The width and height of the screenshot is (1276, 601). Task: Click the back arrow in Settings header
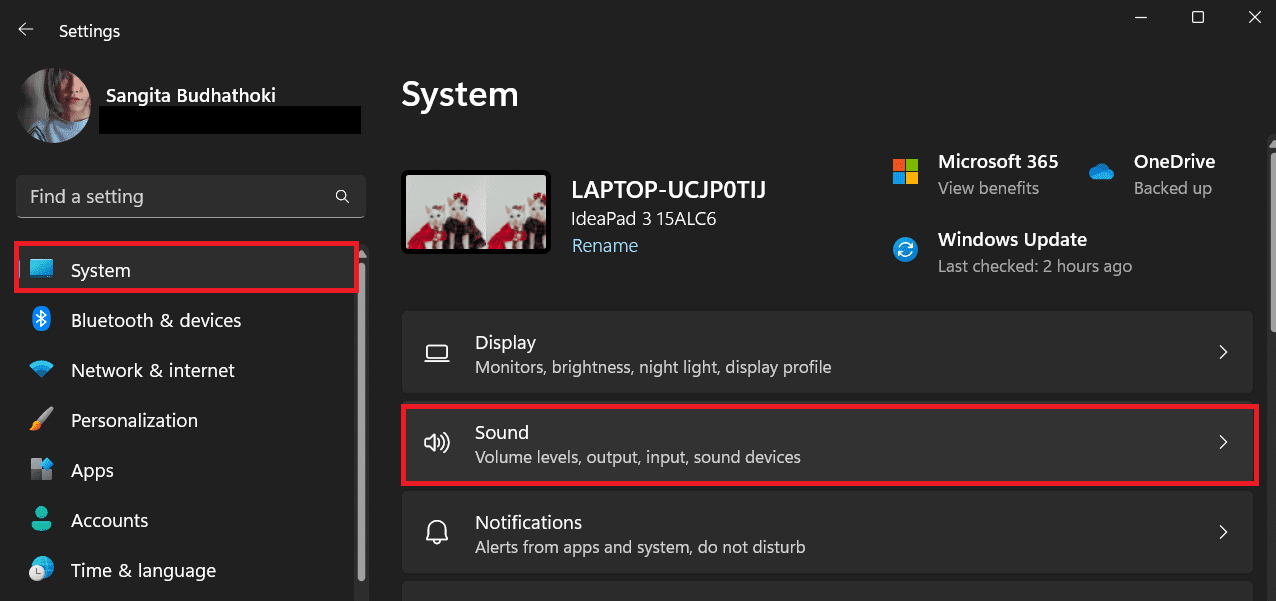tap(26, 30)
